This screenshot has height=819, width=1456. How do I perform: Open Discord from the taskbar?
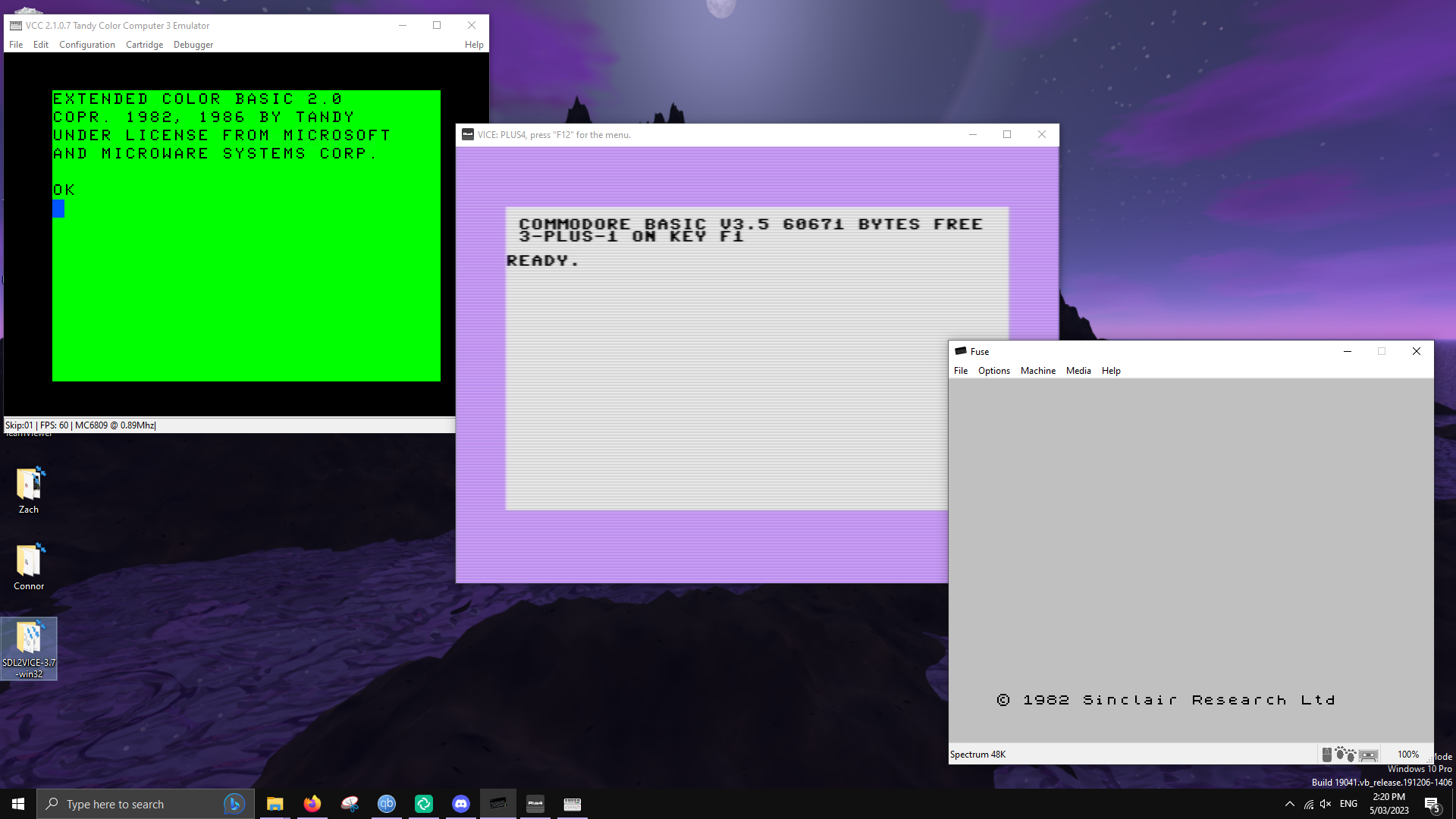click(x=461, y=804)
